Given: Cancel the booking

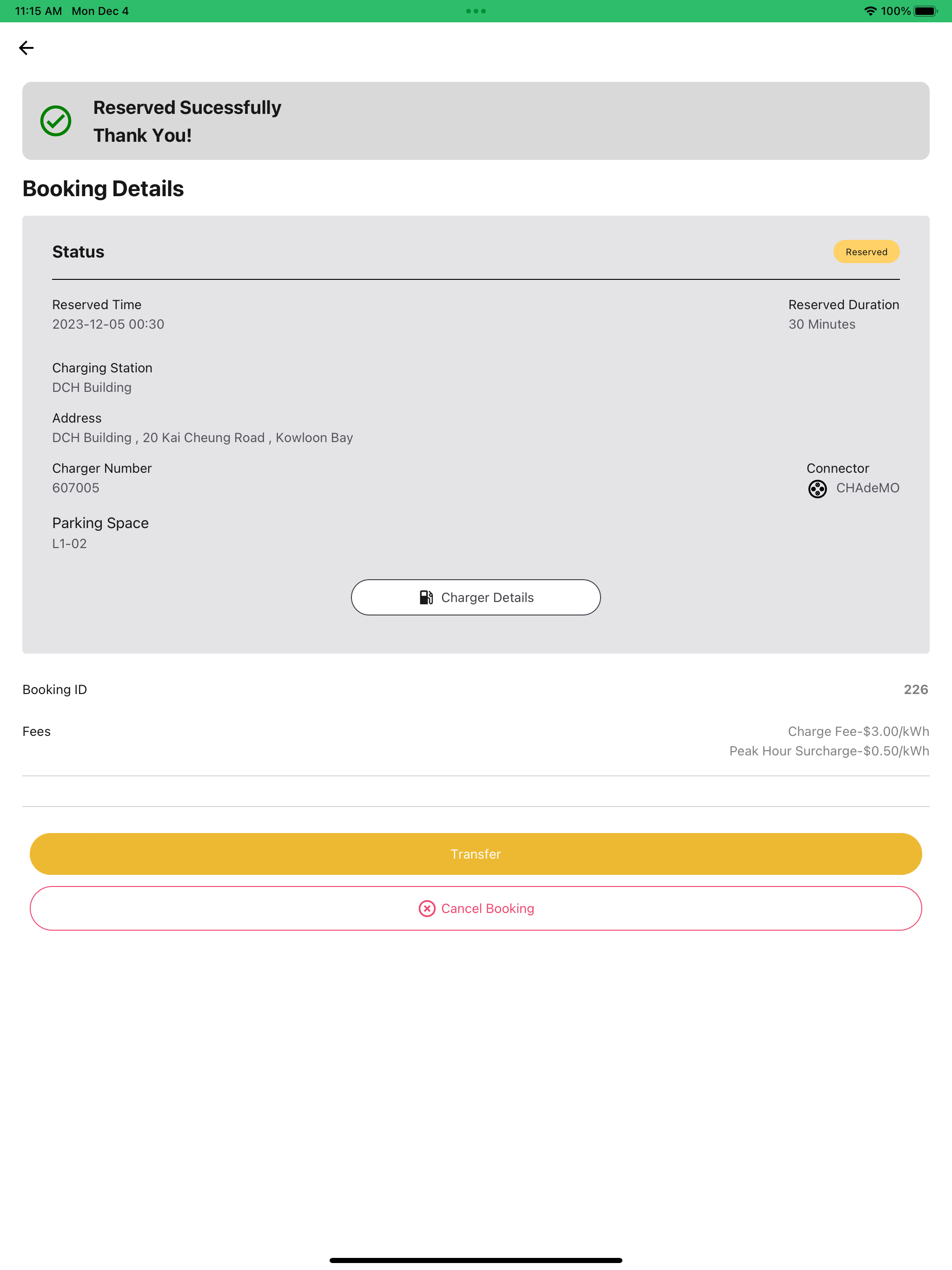Looking at the screenshot, I should click(x=476, y=908).
